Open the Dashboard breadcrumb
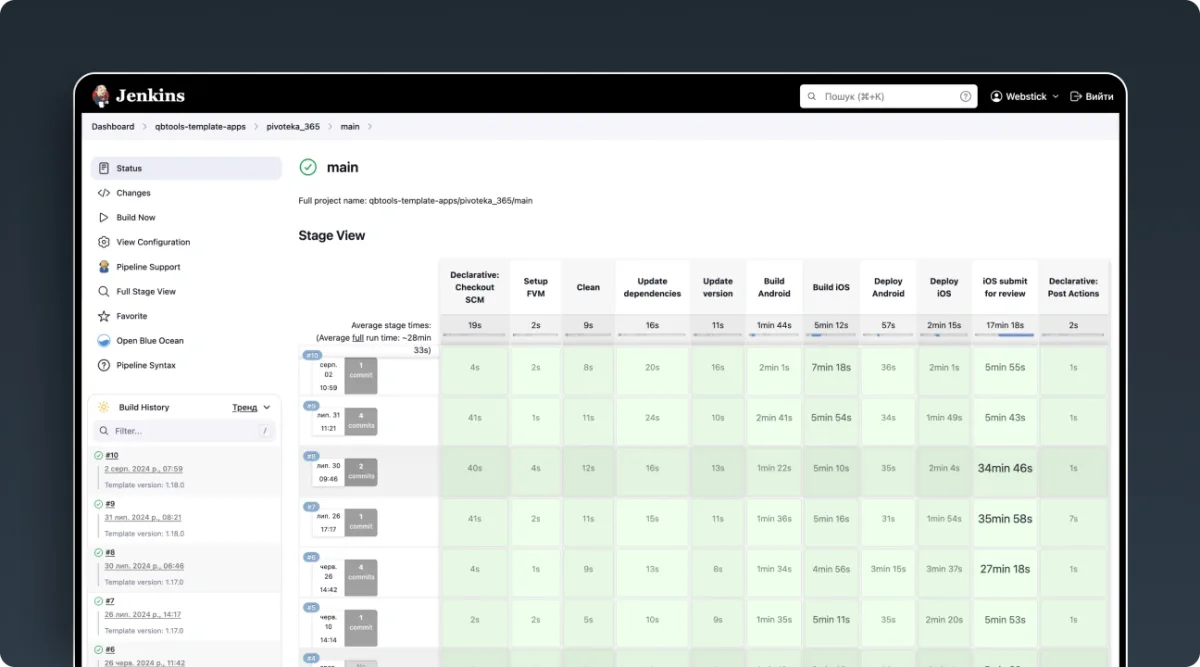 (113, 127)
